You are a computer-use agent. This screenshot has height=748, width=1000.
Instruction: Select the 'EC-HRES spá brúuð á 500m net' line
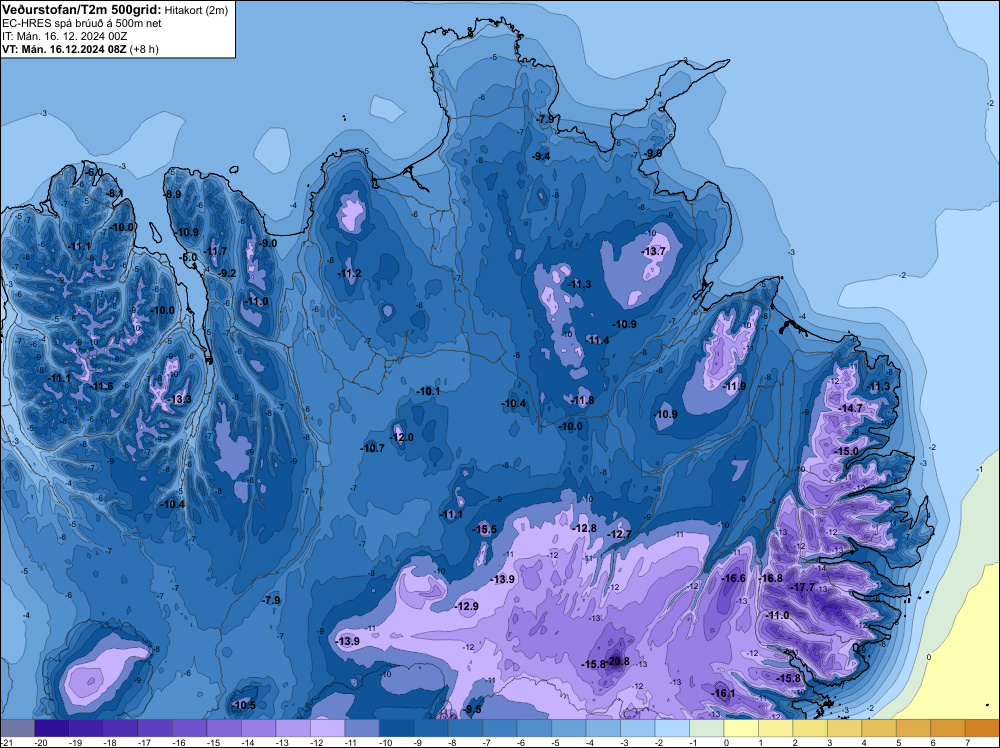pos(82,24)
